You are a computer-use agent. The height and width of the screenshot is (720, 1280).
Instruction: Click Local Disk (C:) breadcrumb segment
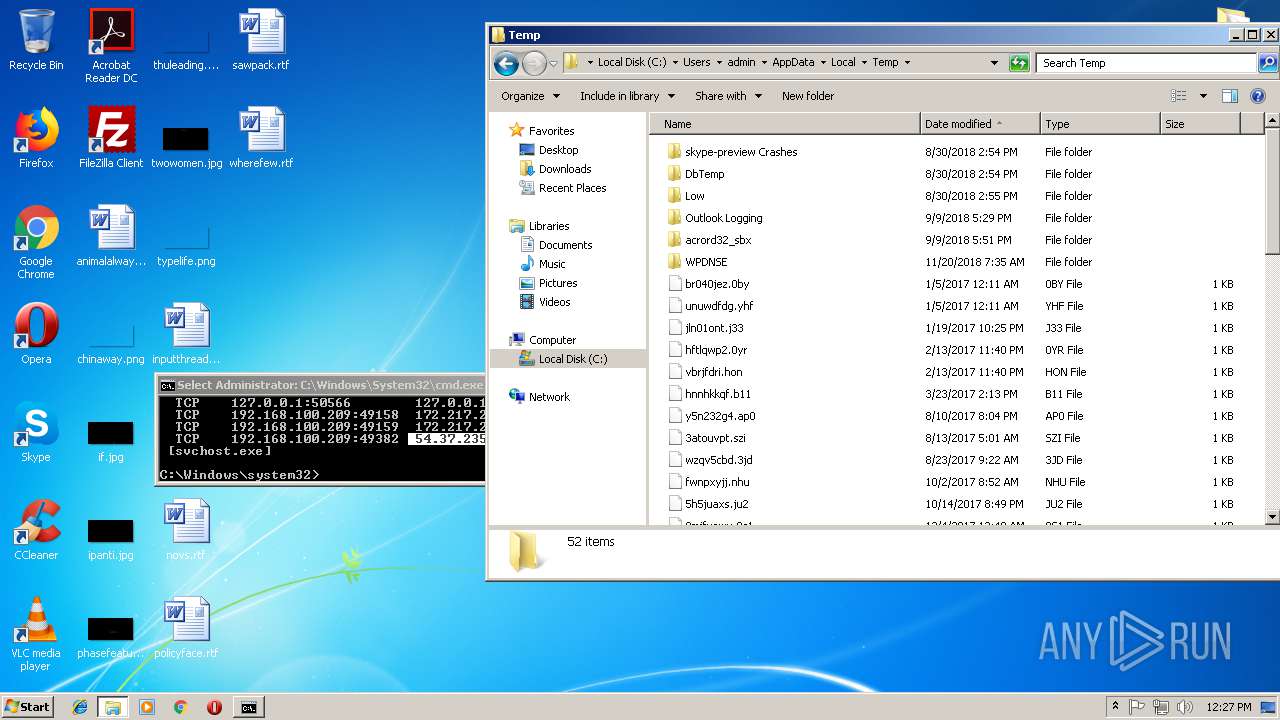point(632,62)
